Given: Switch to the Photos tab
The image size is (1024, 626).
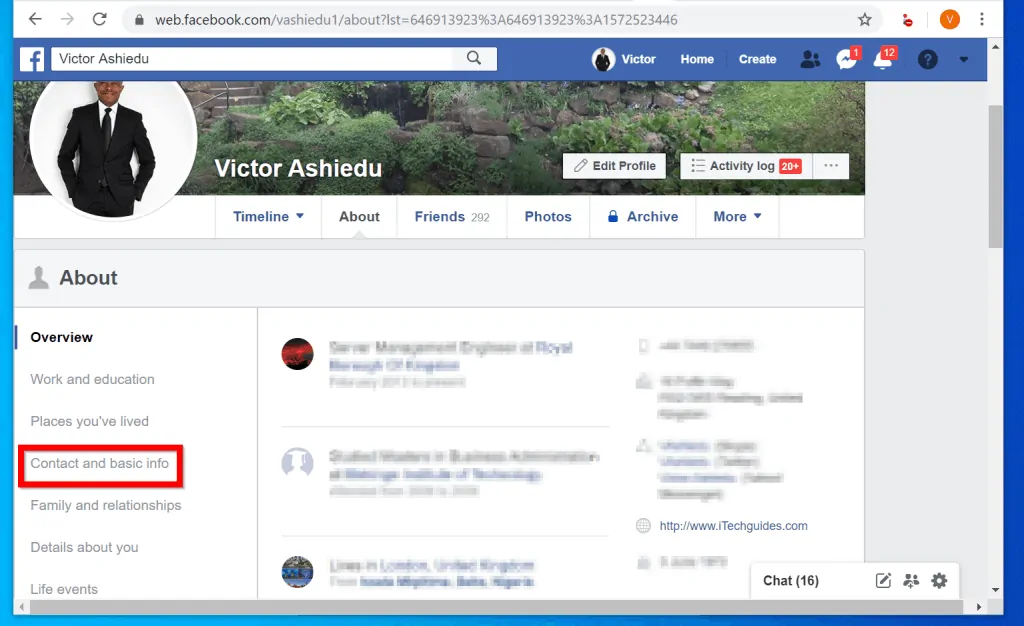Looking at the screenshot, I should pos(548,217).
